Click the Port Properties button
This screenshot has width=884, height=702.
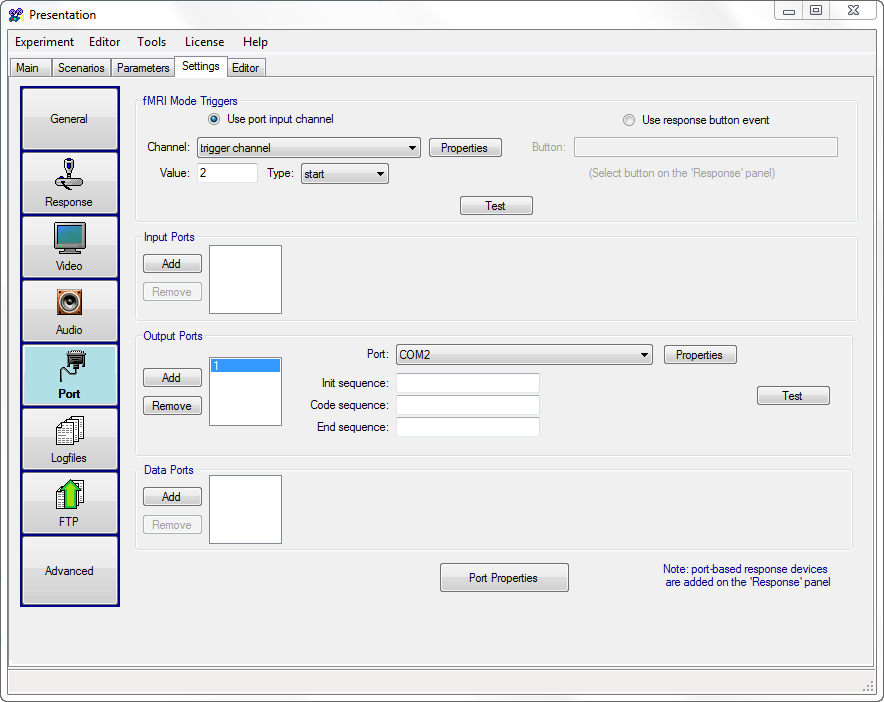tap(504, 578)
